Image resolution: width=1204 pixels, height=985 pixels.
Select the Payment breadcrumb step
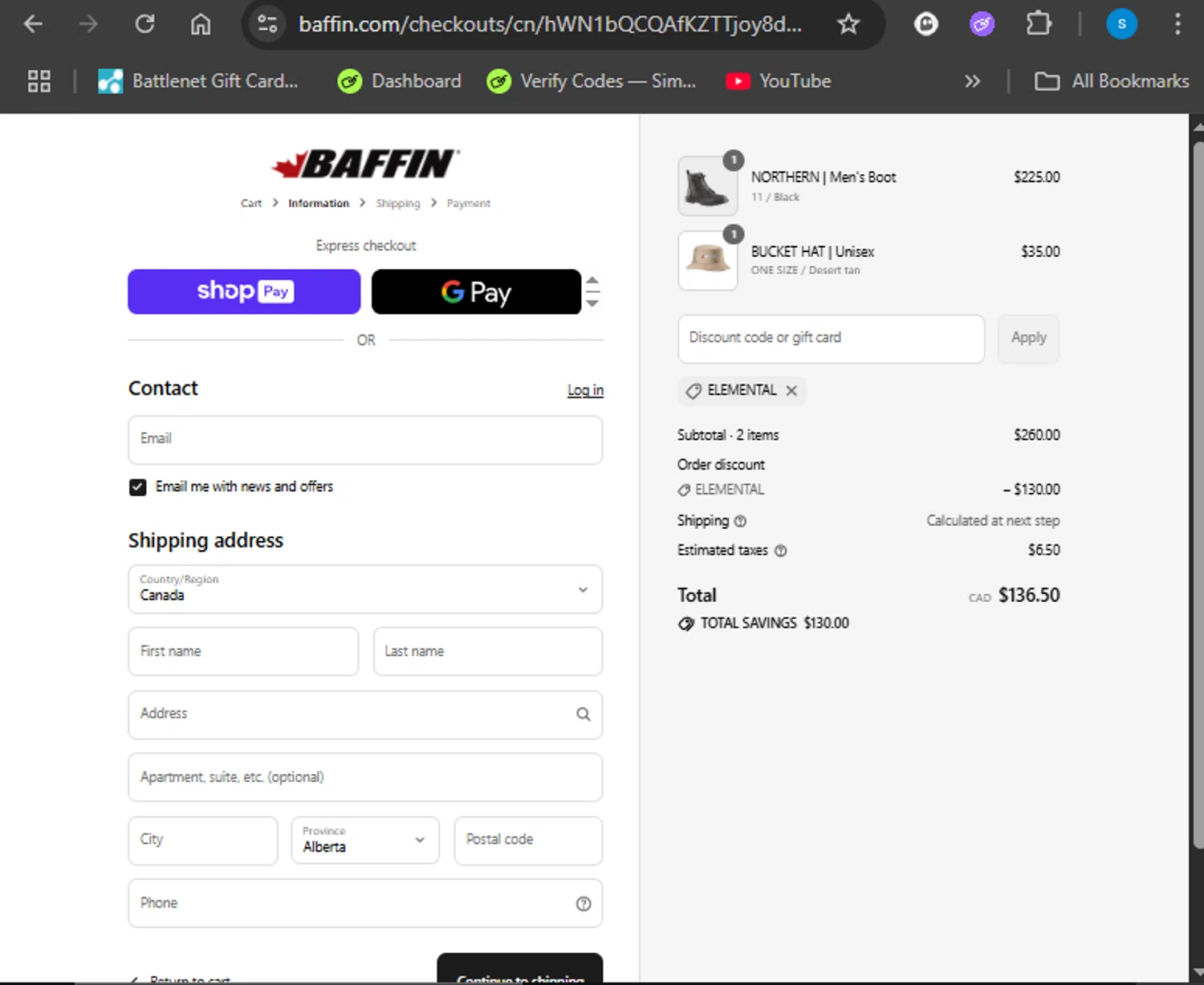click(469, 203)
